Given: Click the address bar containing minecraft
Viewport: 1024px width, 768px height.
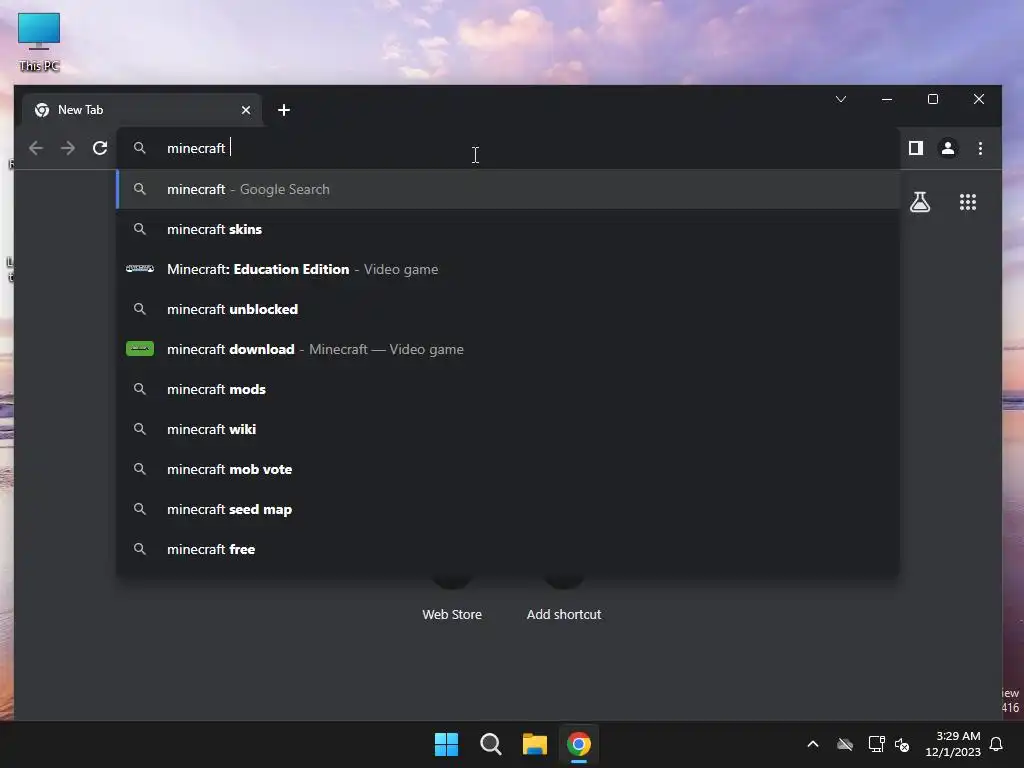Looking at the screenshot, I should click(x=508, y=148).
